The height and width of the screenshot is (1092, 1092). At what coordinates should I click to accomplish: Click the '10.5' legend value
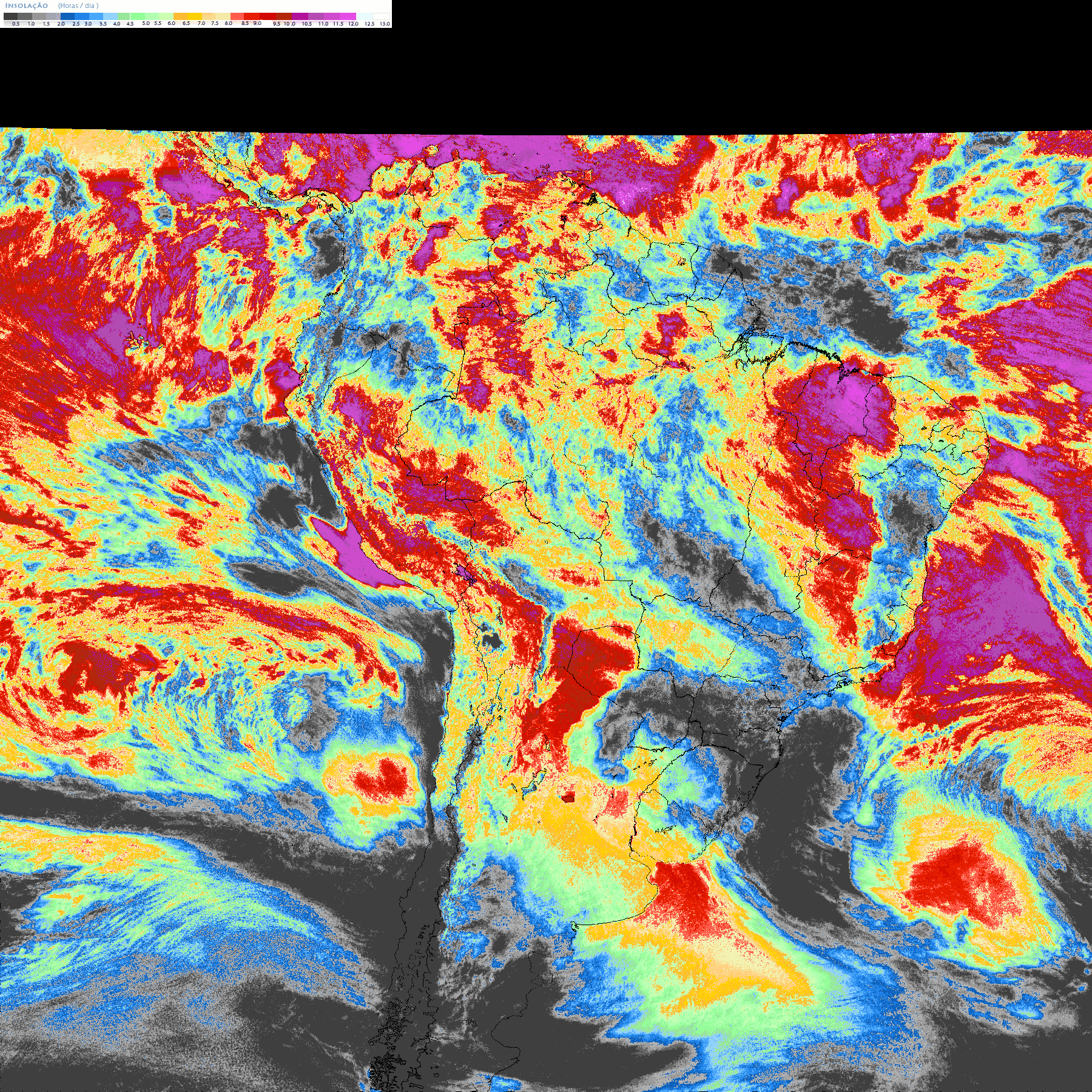307,24
